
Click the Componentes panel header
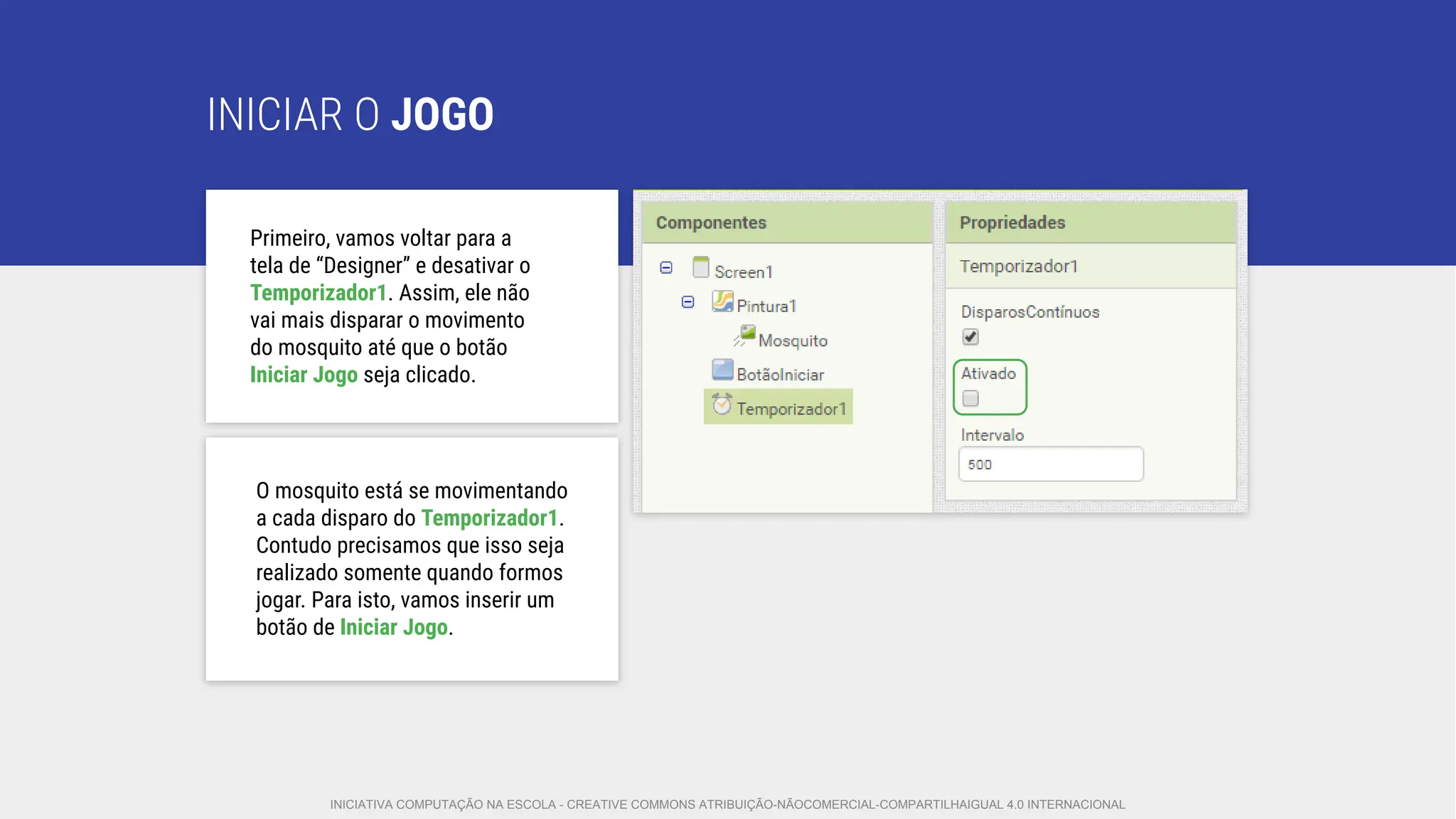[711, 223]
